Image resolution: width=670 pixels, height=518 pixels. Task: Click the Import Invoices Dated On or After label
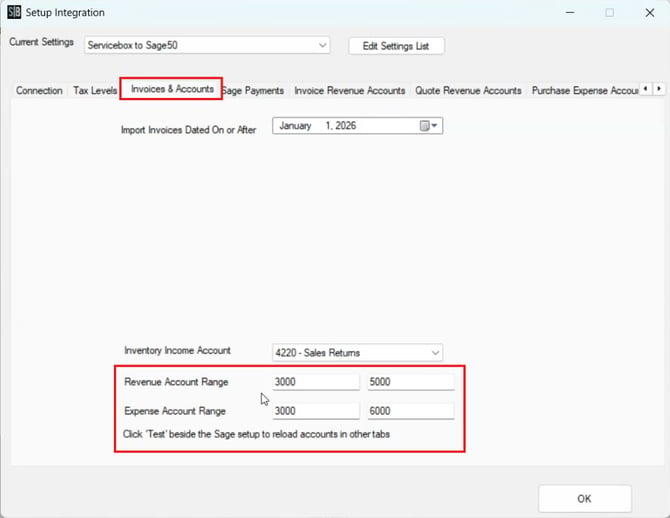click(188, 130)
